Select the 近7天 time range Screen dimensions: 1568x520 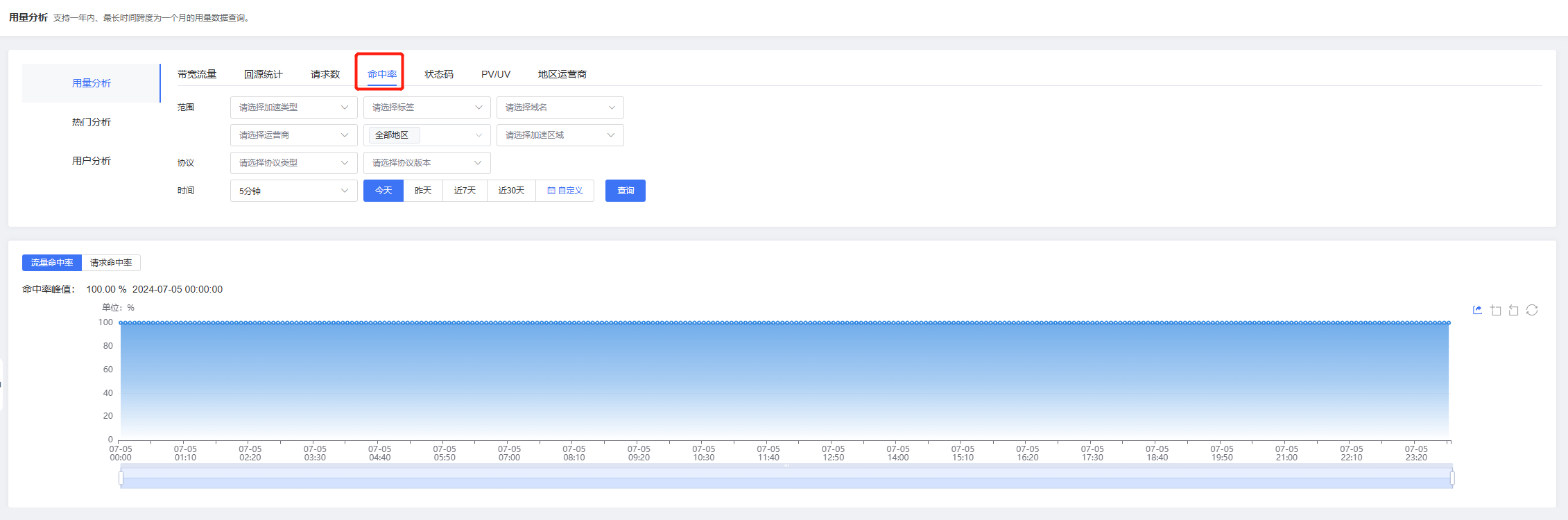click(x=465, y=191)
